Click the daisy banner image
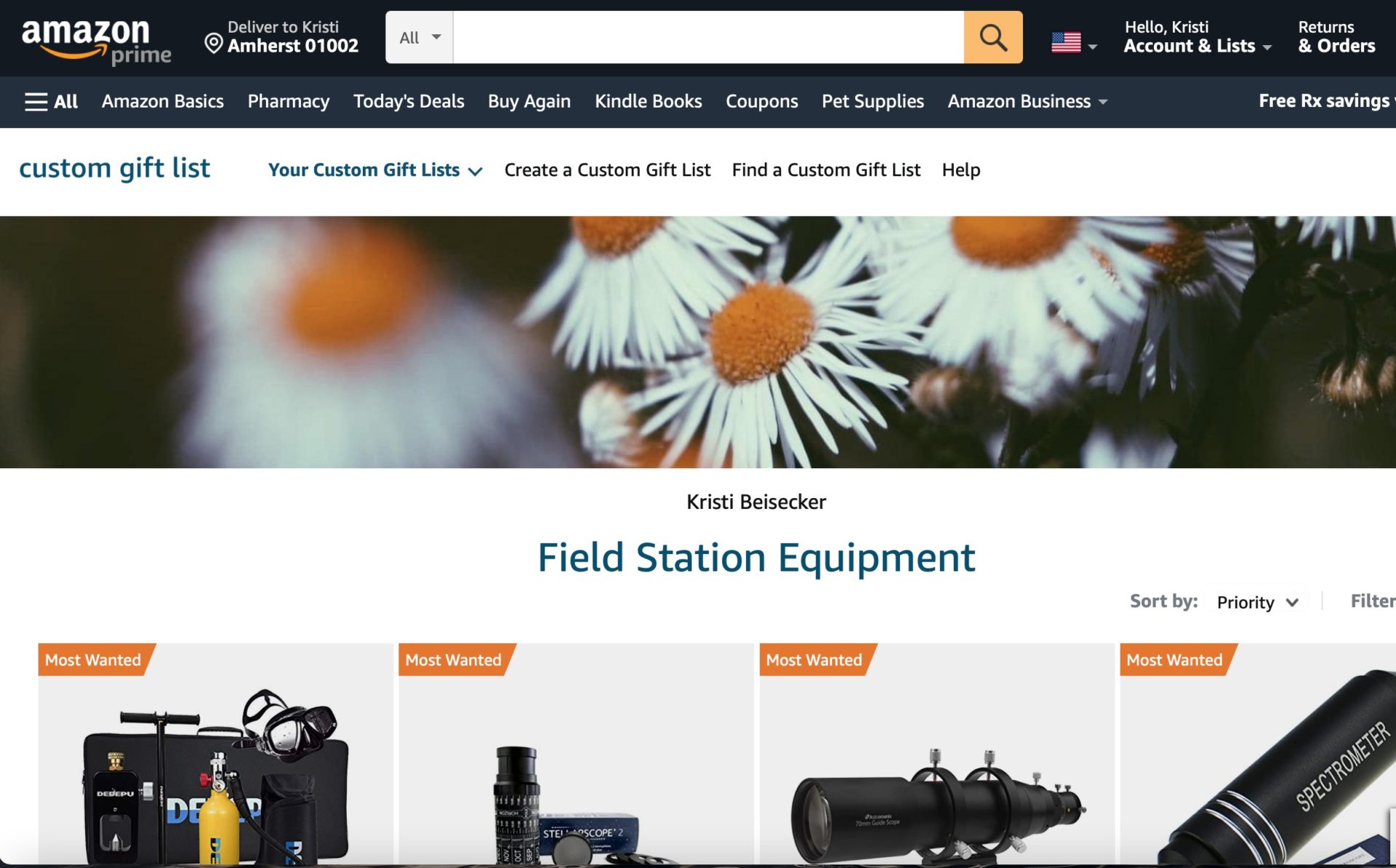The height and width of the screenshot is (868, 1396). point(698,342)
